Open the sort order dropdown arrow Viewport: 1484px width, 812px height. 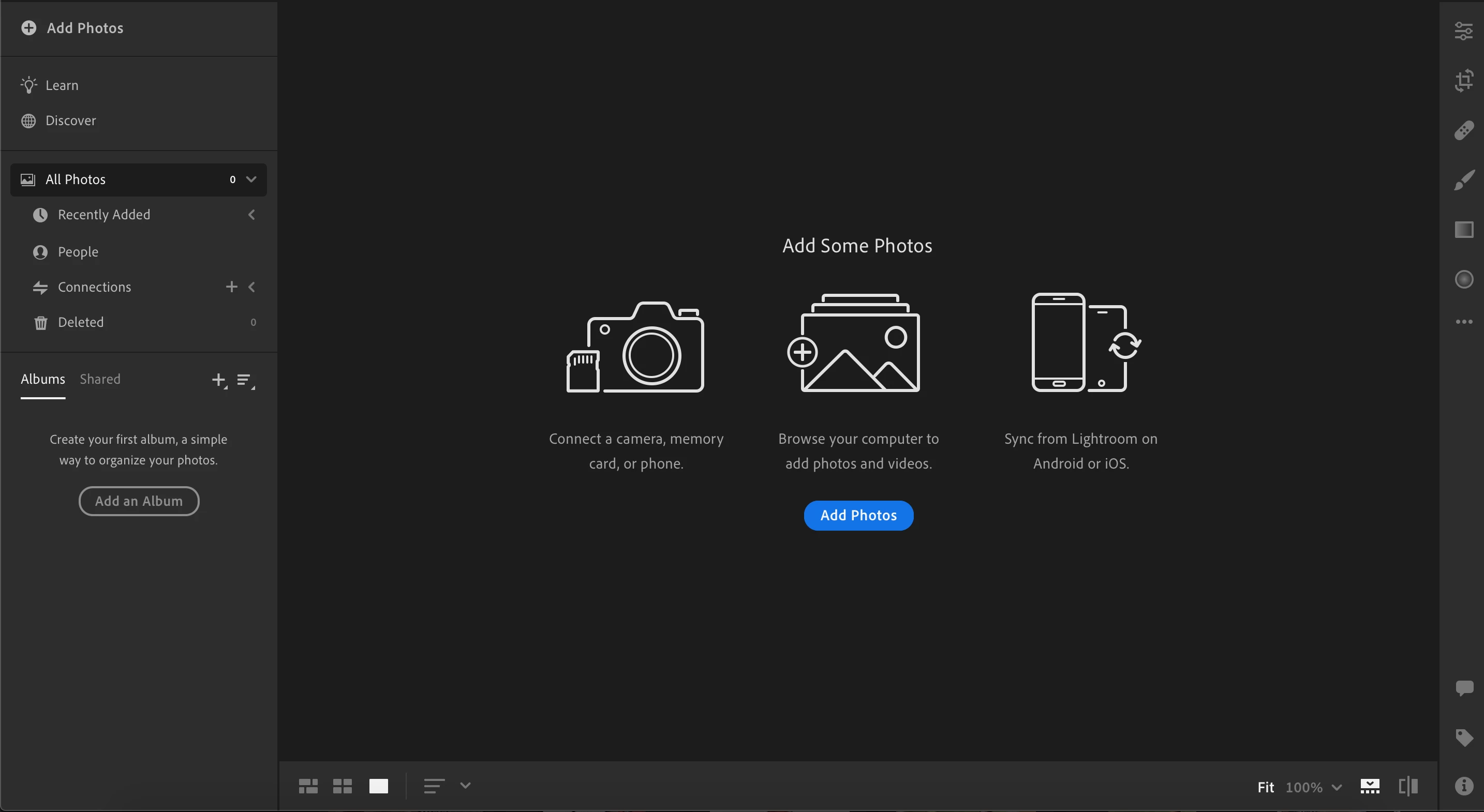466,786
